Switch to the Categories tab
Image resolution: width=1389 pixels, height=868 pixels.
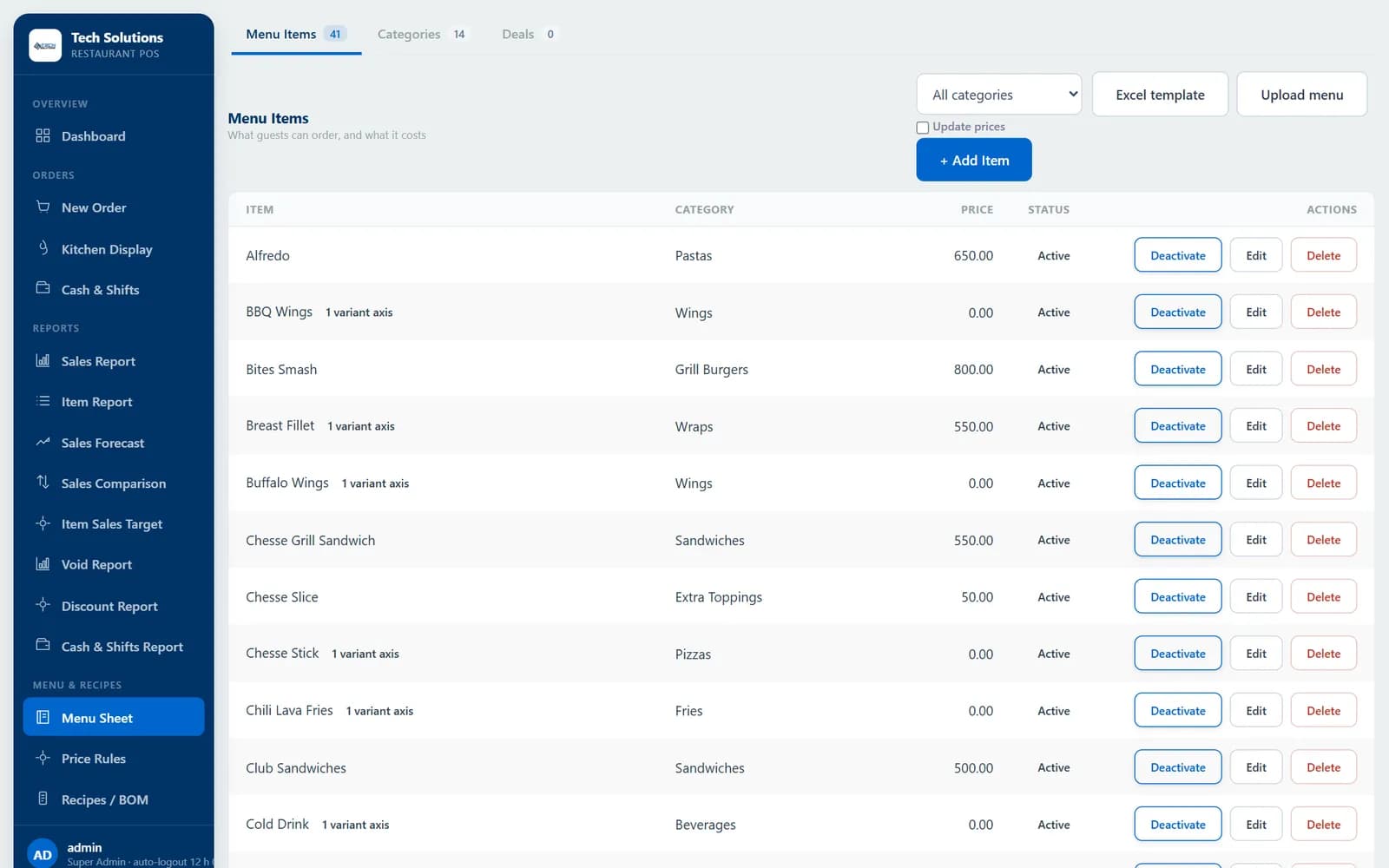[422, 35]
